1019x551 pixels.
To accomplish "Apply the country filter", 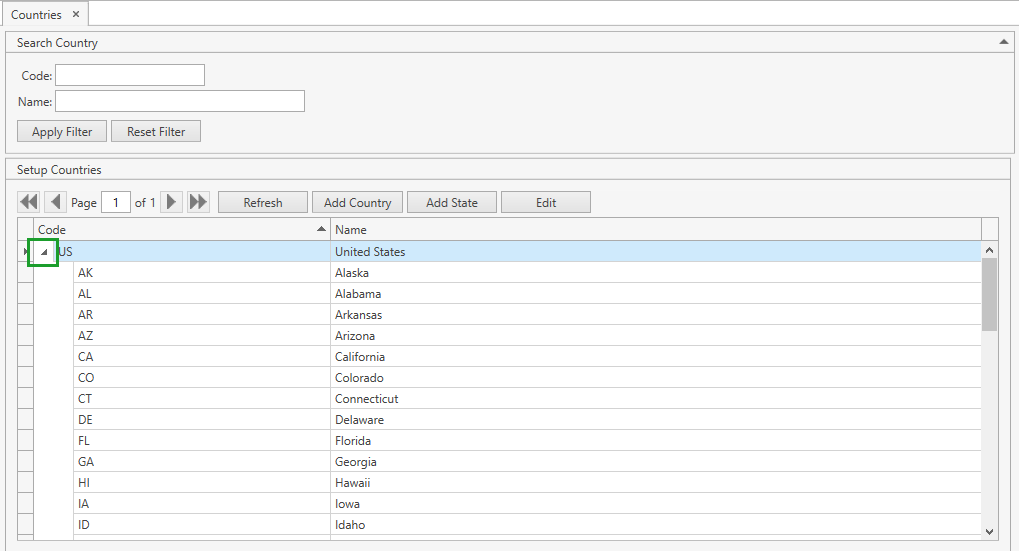I will (62, 132).
